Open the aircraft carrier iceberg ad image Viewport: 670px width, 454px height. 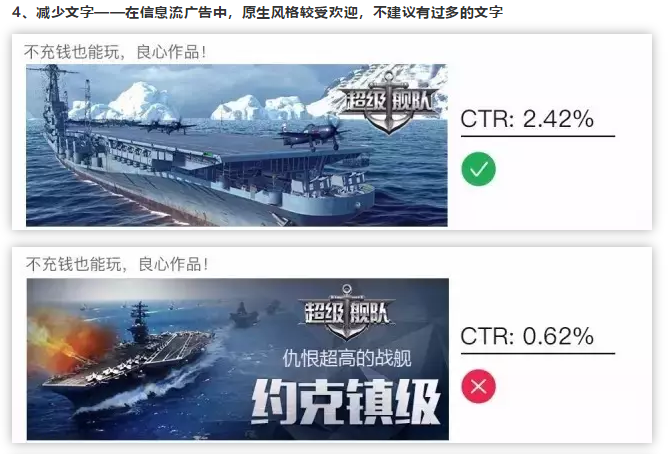pos(237,145)
